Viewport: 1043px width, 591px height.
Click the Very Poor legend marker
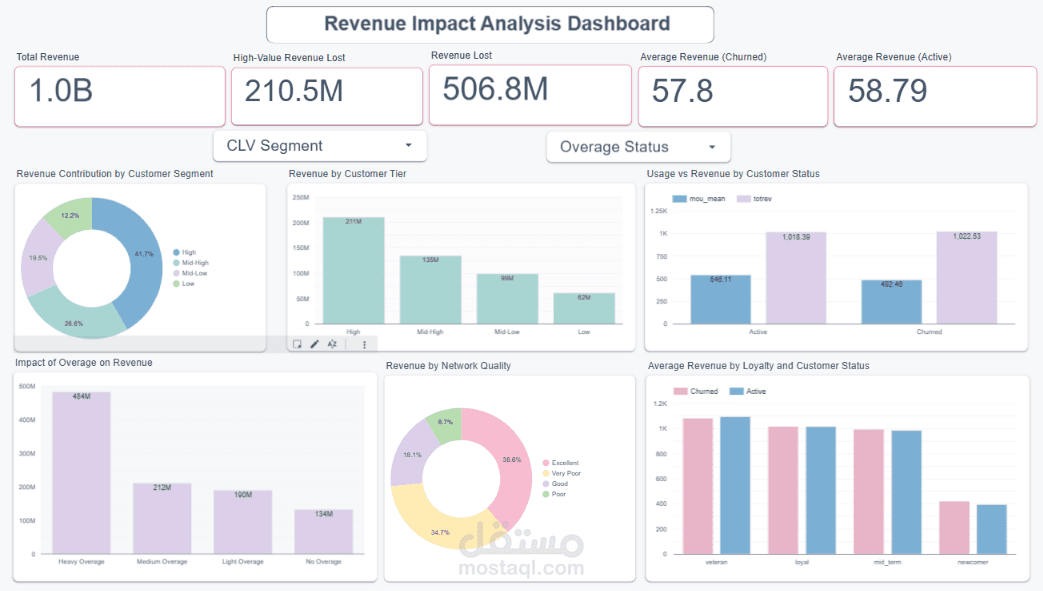[546, 473]
